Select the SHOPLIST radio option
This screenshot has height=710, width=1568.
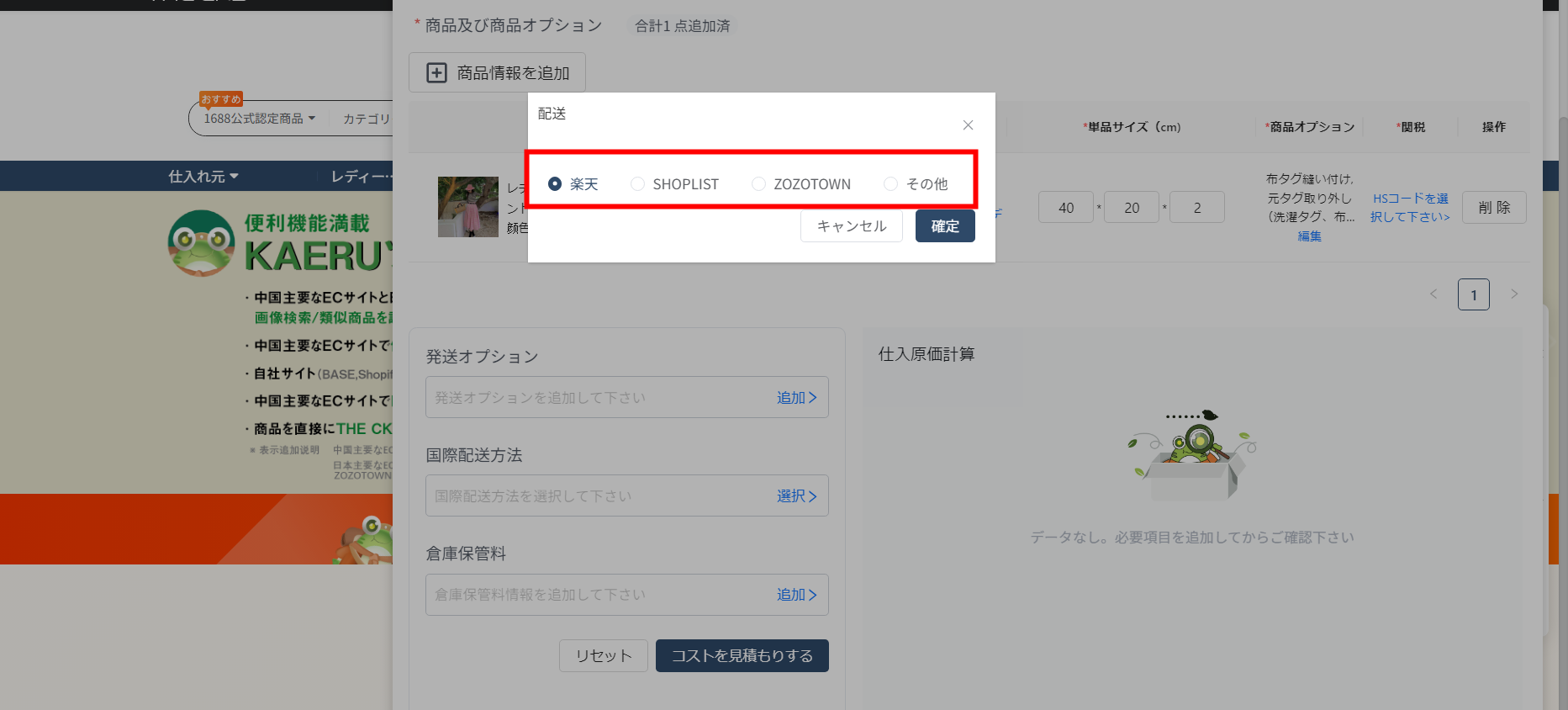(674, 184)
